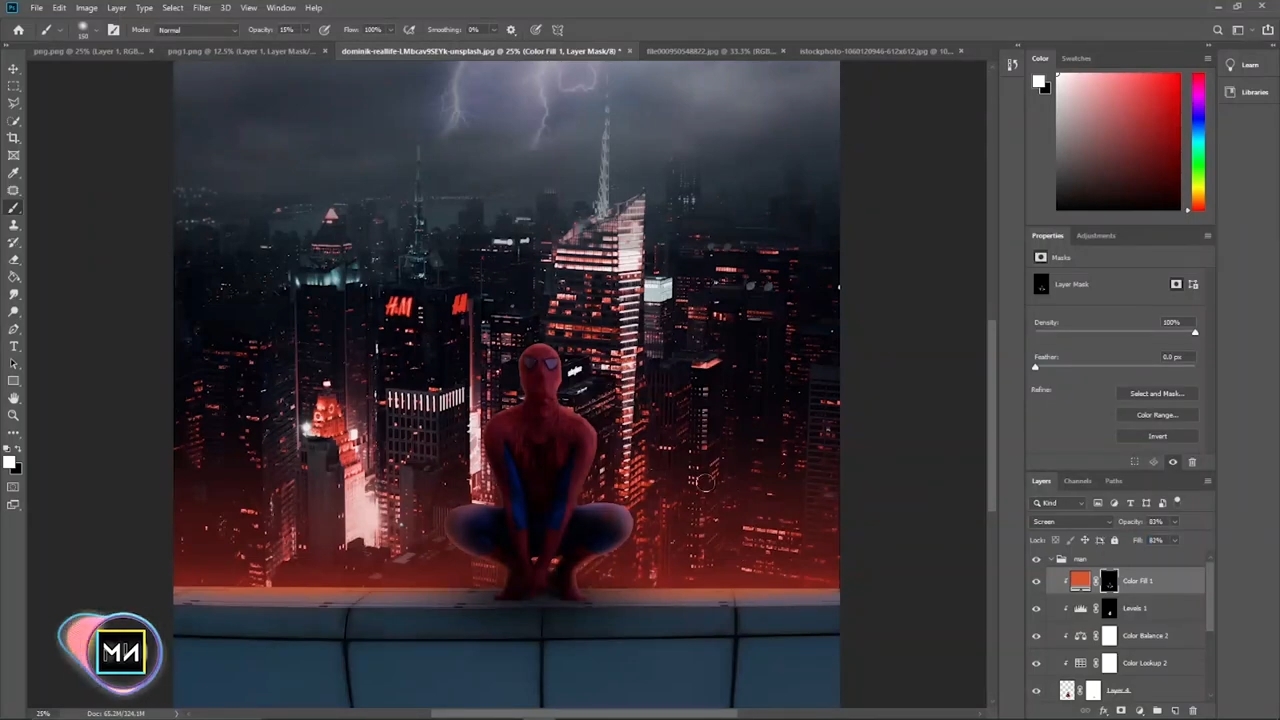Click the vertical hue slider strip

(x=1198, y=140)
